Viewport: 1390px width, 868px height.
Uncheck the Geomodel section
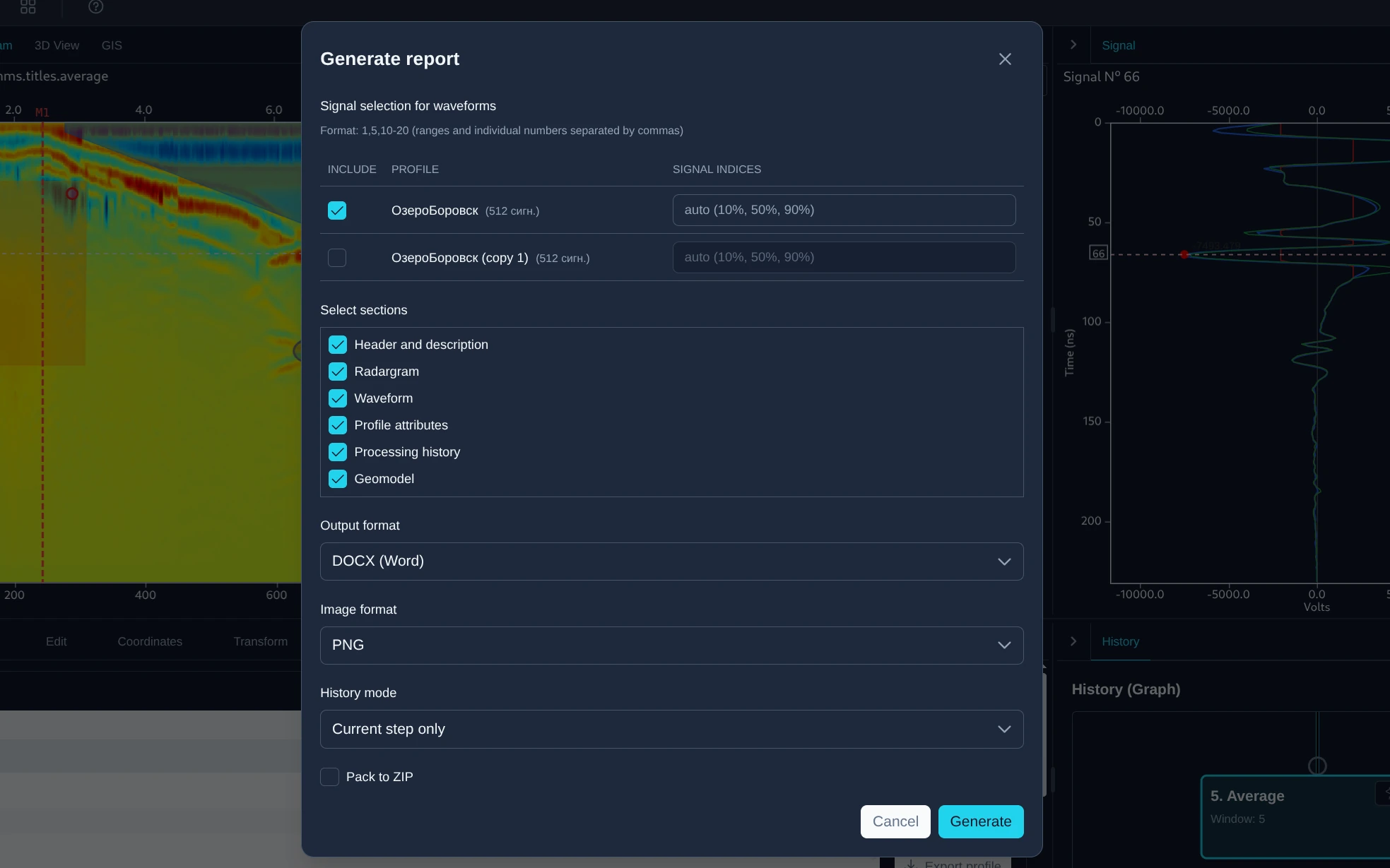(x=337, y=479)
